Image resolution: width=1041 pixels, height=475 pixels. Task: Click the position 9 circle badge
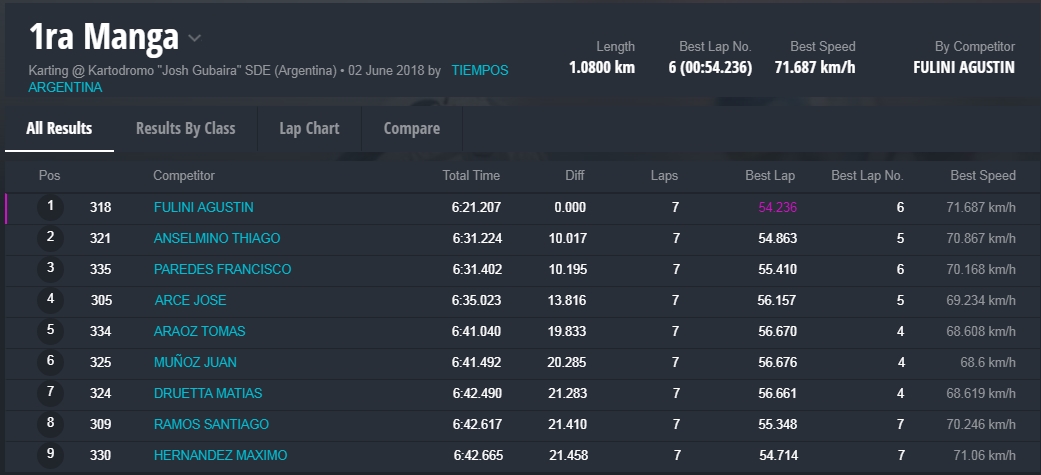point(50,455)
